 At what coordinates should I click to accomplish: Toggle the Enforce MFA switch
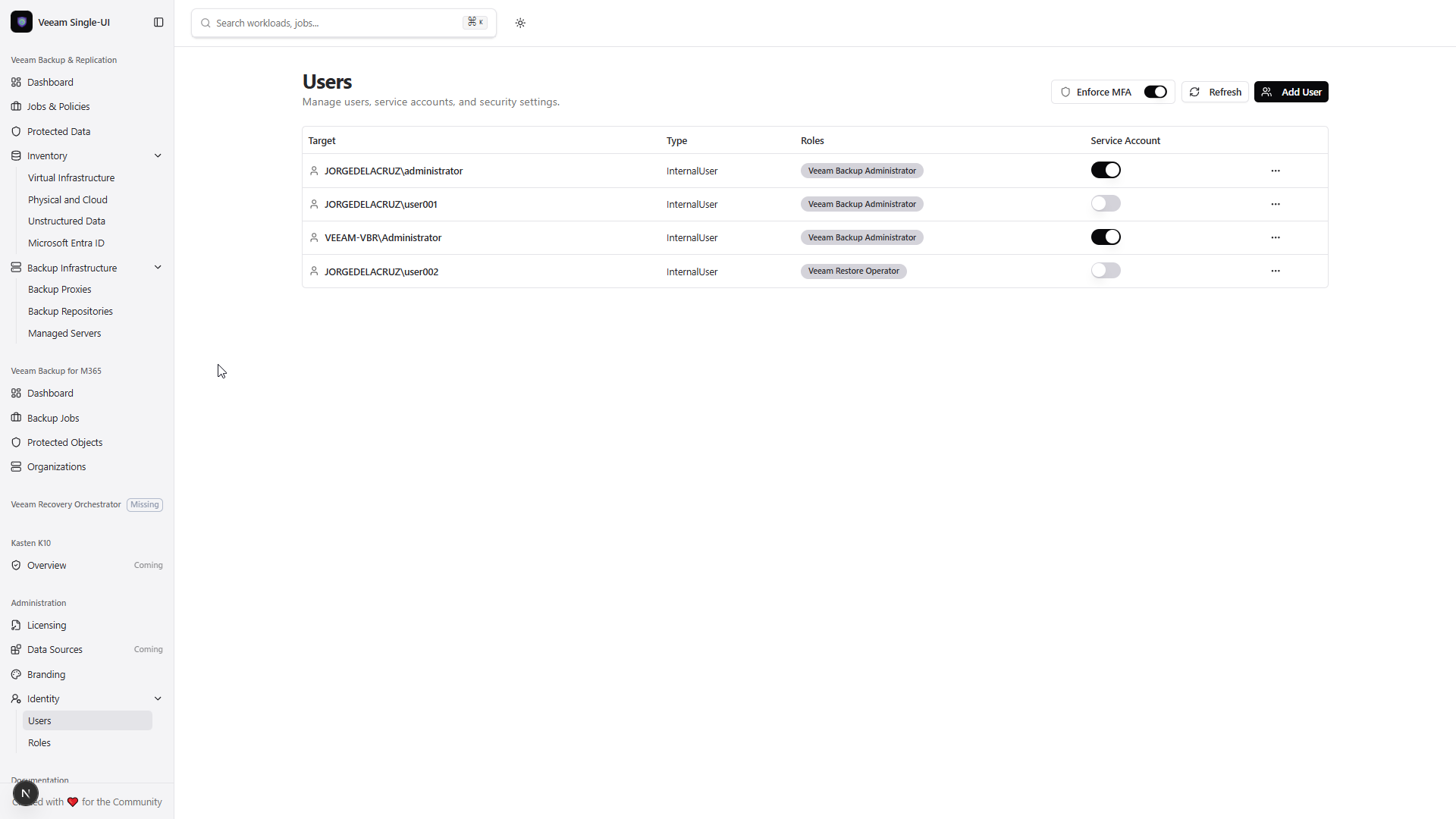point(1155,92)
